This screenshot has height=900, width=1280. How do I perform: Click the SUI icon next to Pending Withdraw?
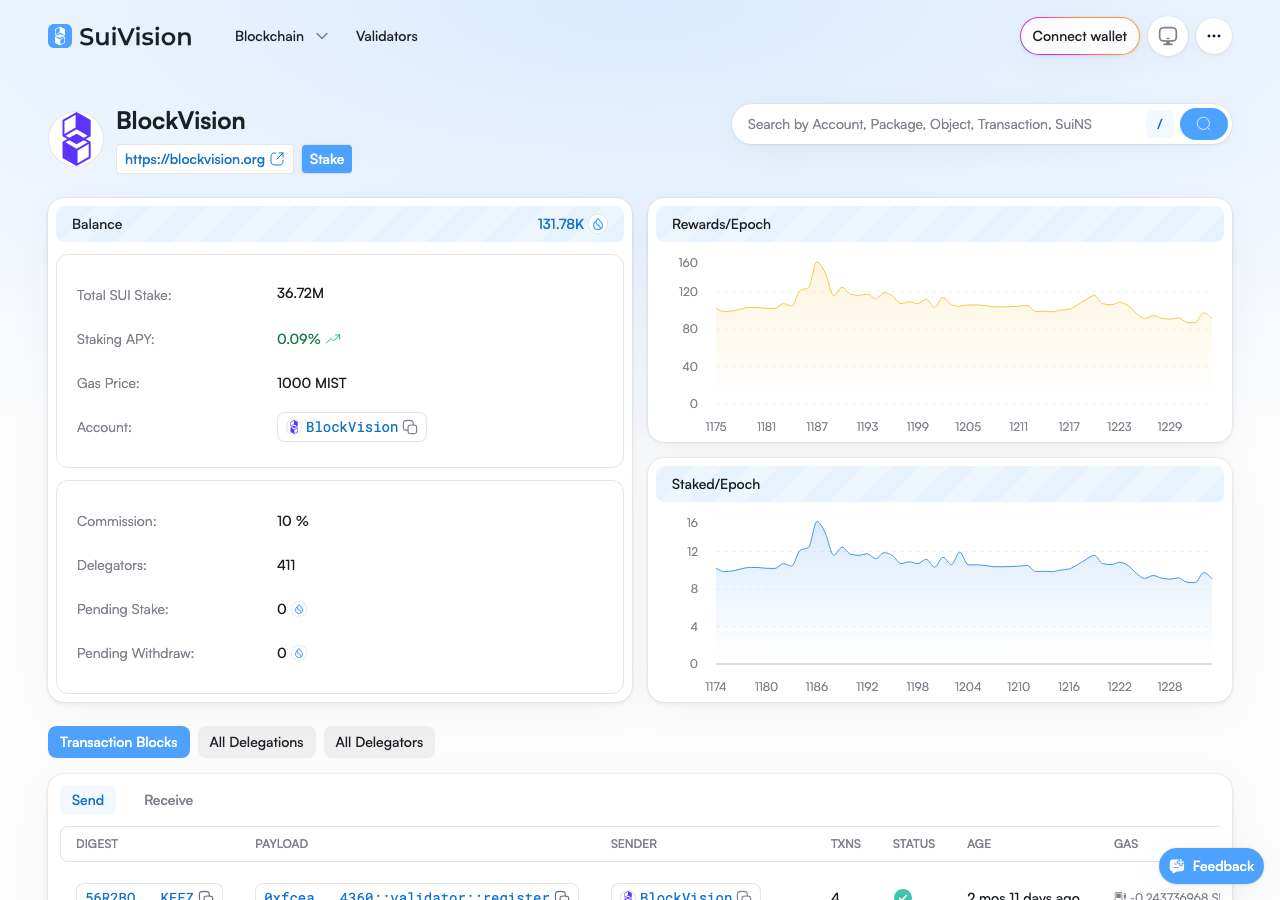click(298, 653)
